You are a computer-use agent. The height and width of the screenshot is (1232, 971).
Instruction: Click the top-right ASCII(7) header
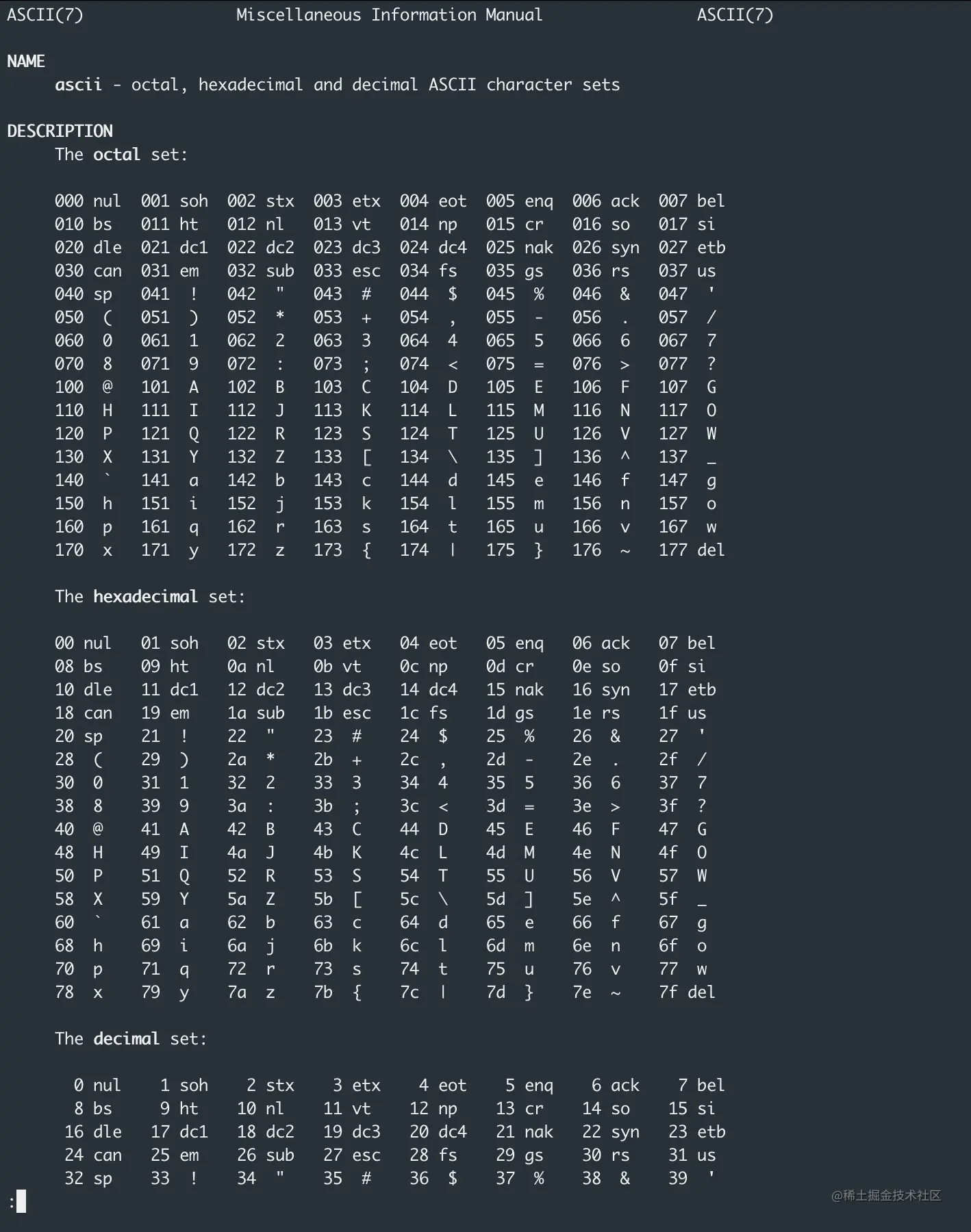(x=735, y=14)
